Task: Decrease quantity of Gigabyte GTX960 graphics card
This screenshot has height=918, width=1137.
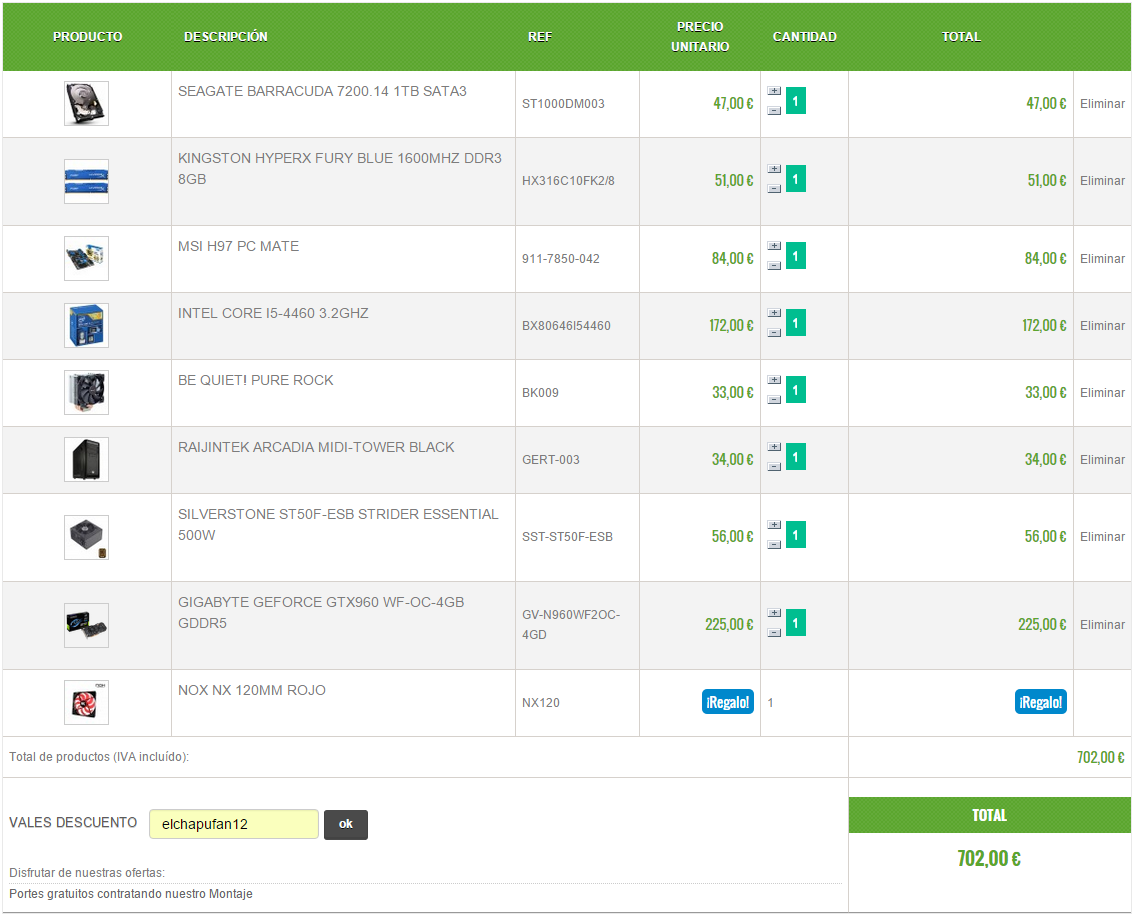Action: pyautogui.click(x=774, y=633)
